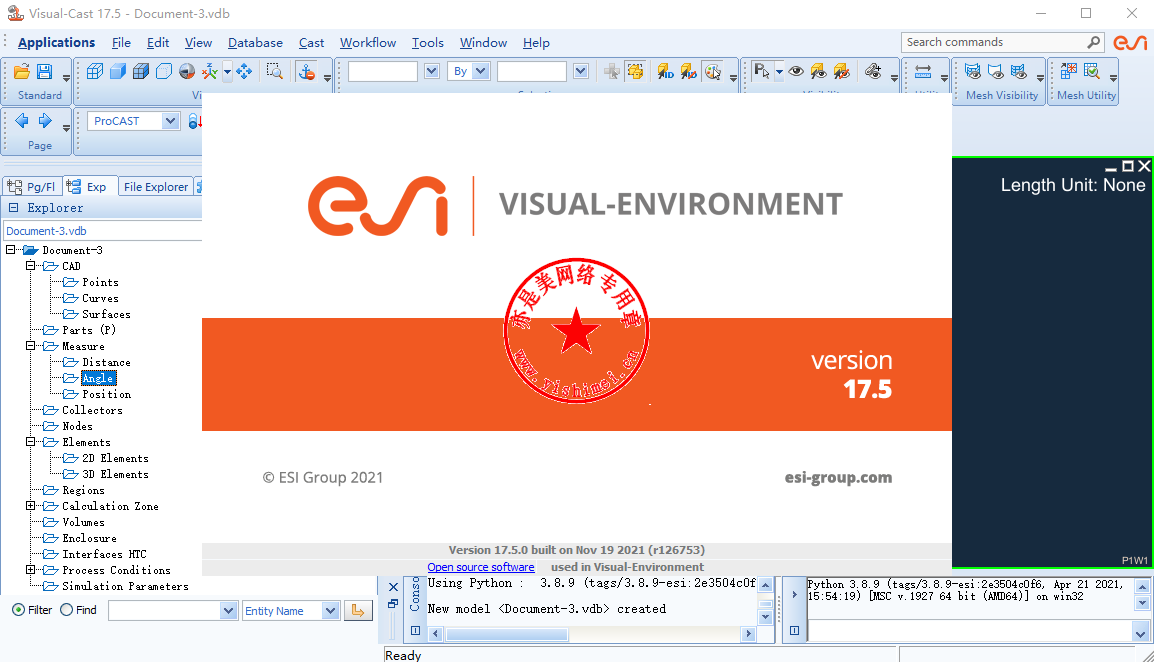Toggle the crossed-out box eye visibility icon
Image resolution: width=1154 pixels, height=662 pixels.
(x=842, y=71)
